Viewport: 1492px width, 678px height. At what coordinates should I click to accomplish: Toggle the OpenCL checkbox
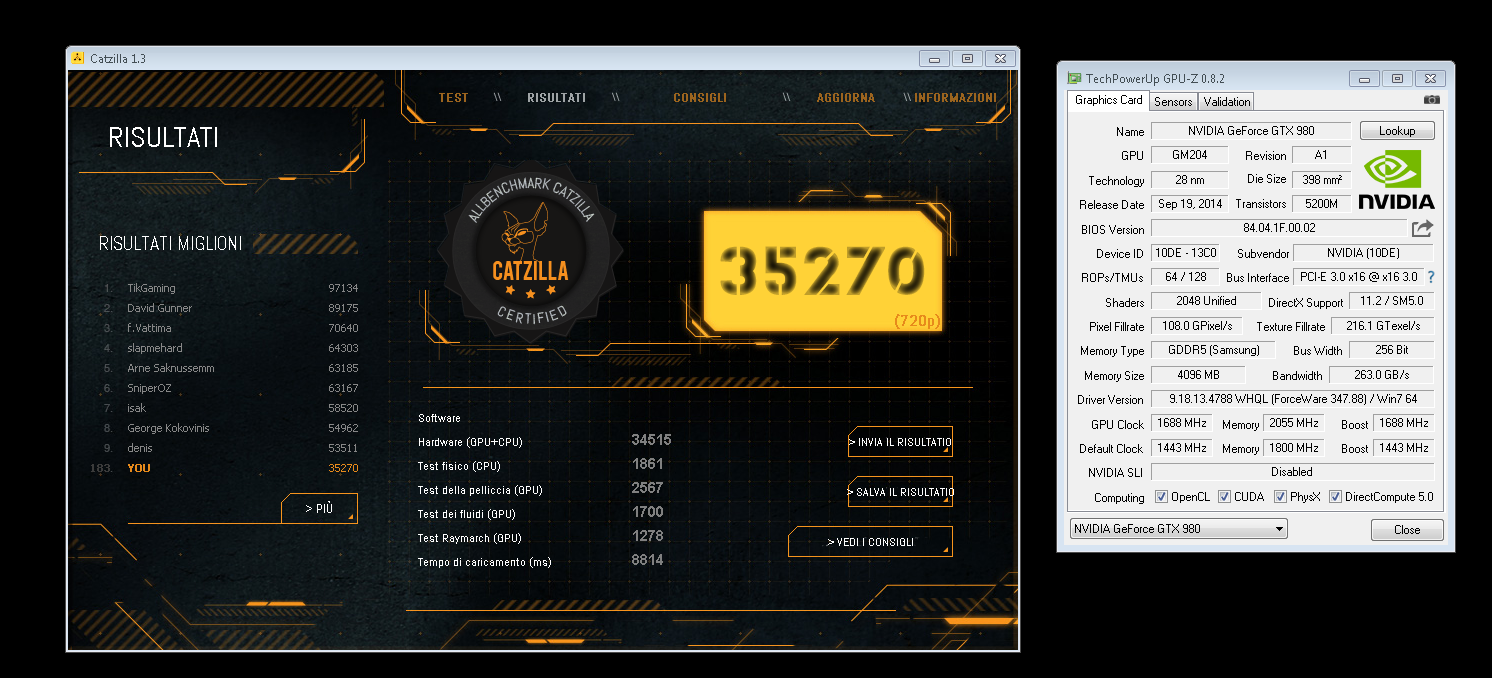coord(1161,497)
